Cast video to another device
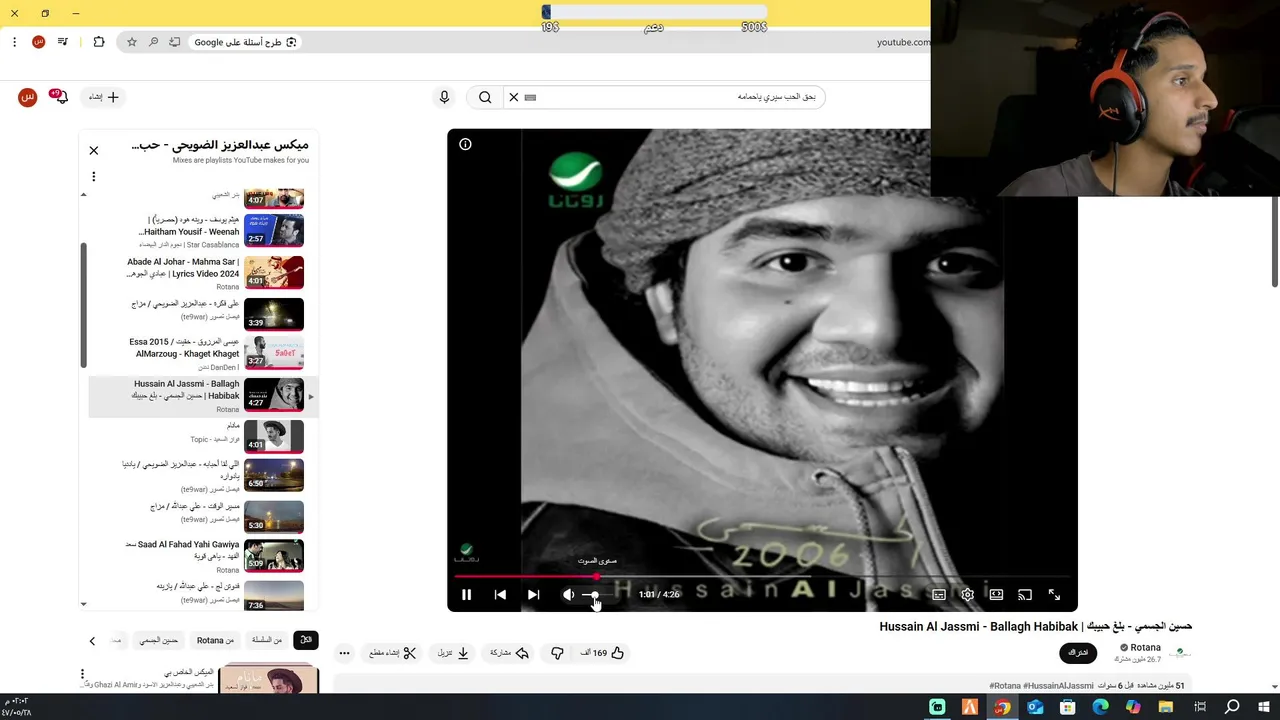Viewport: 1280px width, 720px height. tap(1024, 594)
